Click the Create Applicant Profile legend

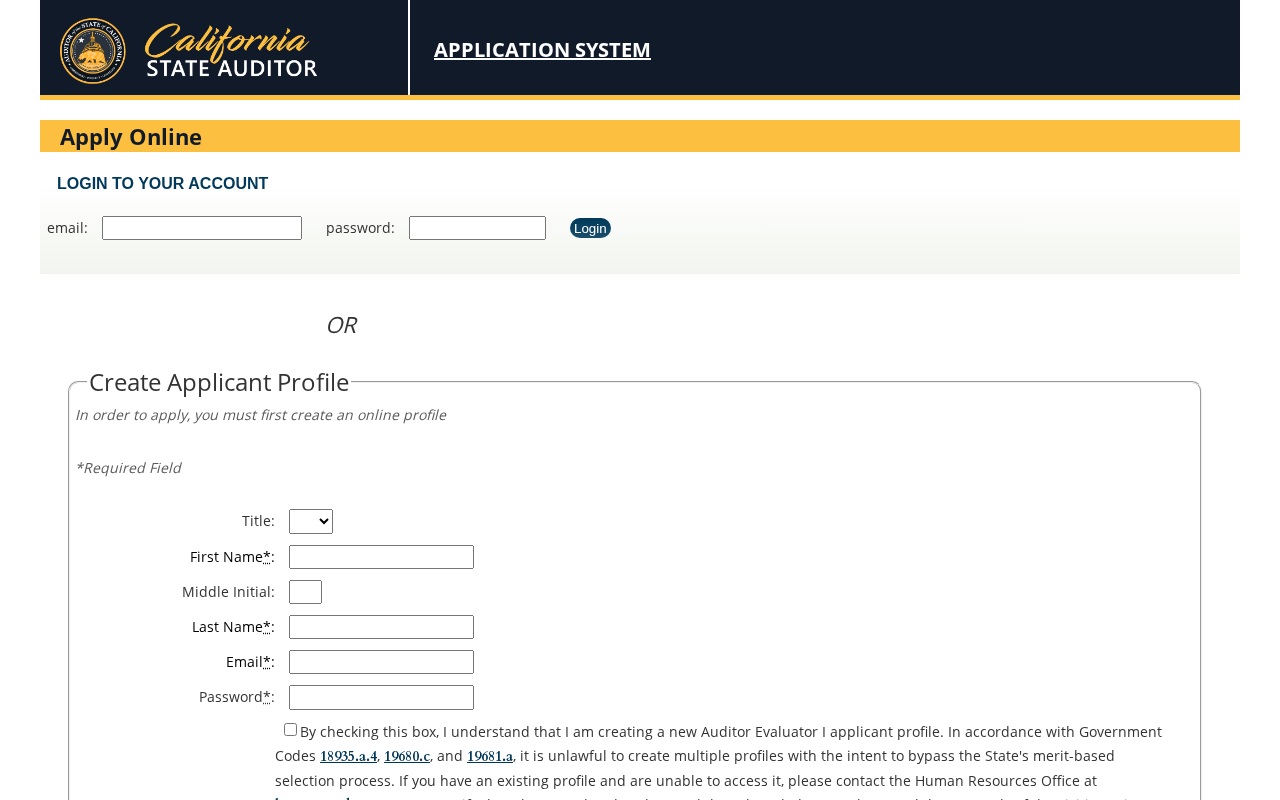click(219, 382)
